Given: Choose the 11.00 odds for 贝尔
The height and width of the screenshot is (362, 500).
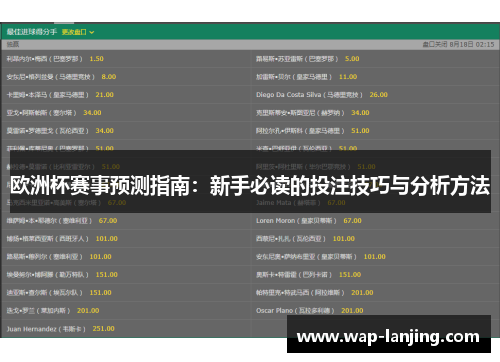Looking at the screenshot, I should (348, 77).
